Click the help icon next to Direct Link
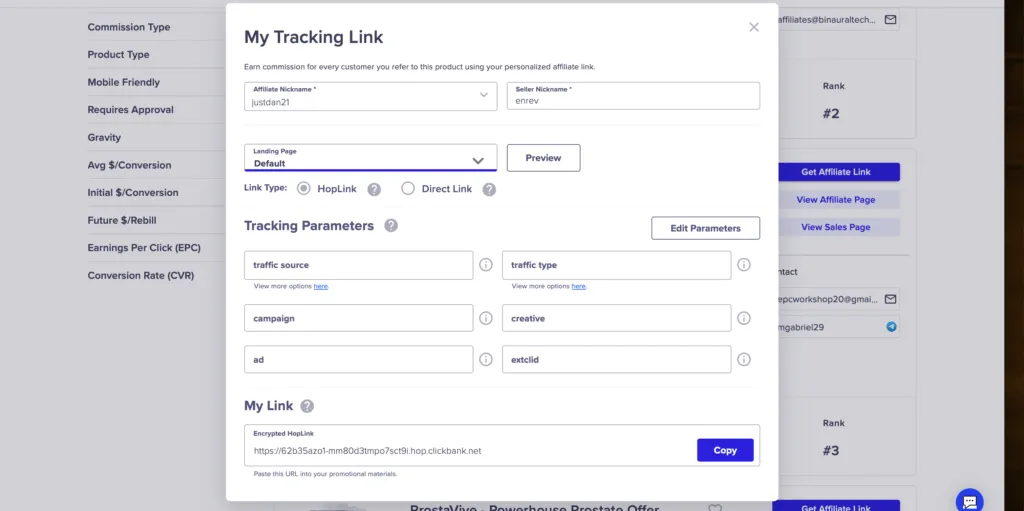This screenshot has width=1024, height=511. [x=489, y=189]
